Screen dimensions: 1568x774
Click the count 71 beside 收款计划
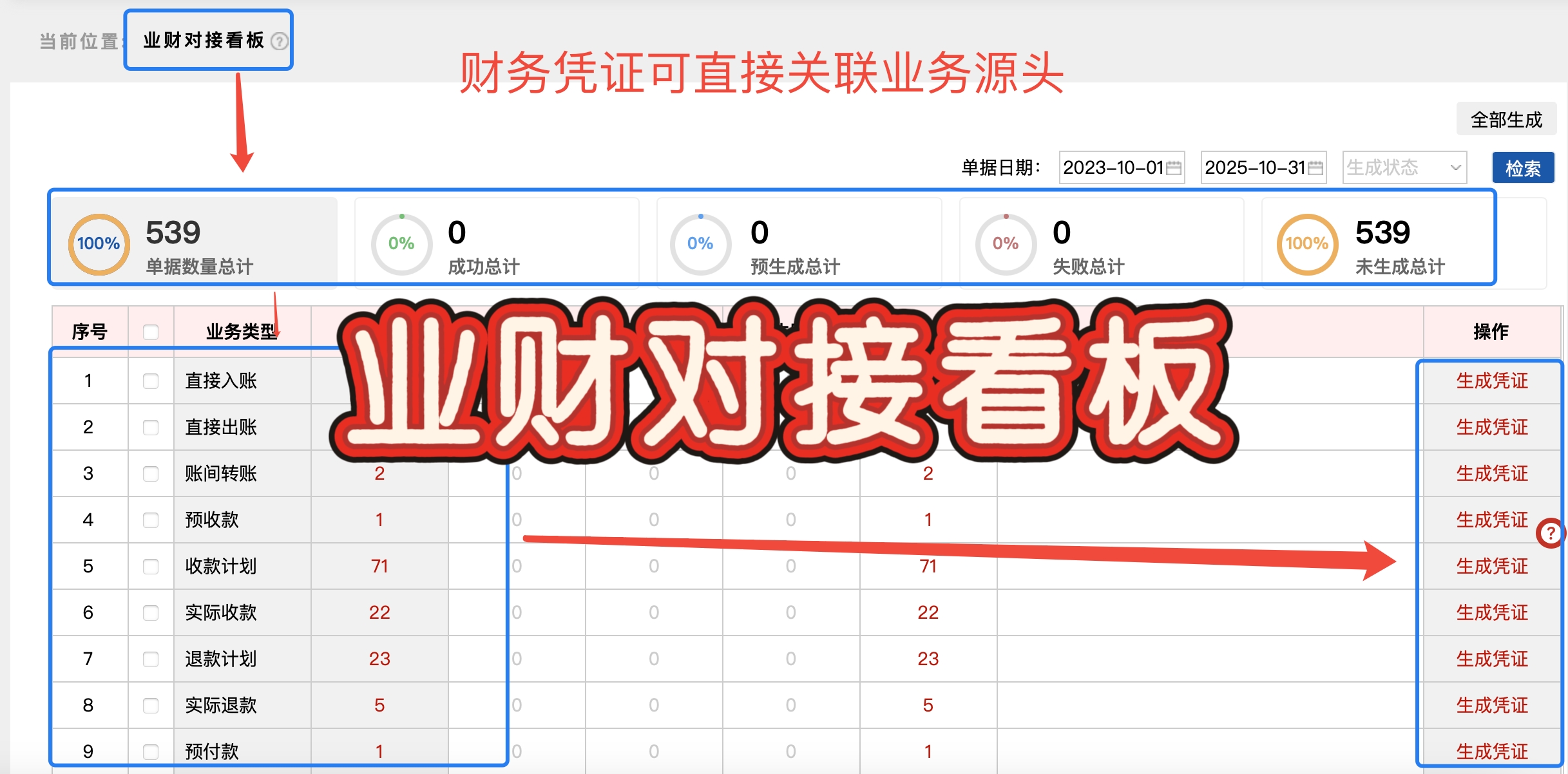click(x=379, y=566)
